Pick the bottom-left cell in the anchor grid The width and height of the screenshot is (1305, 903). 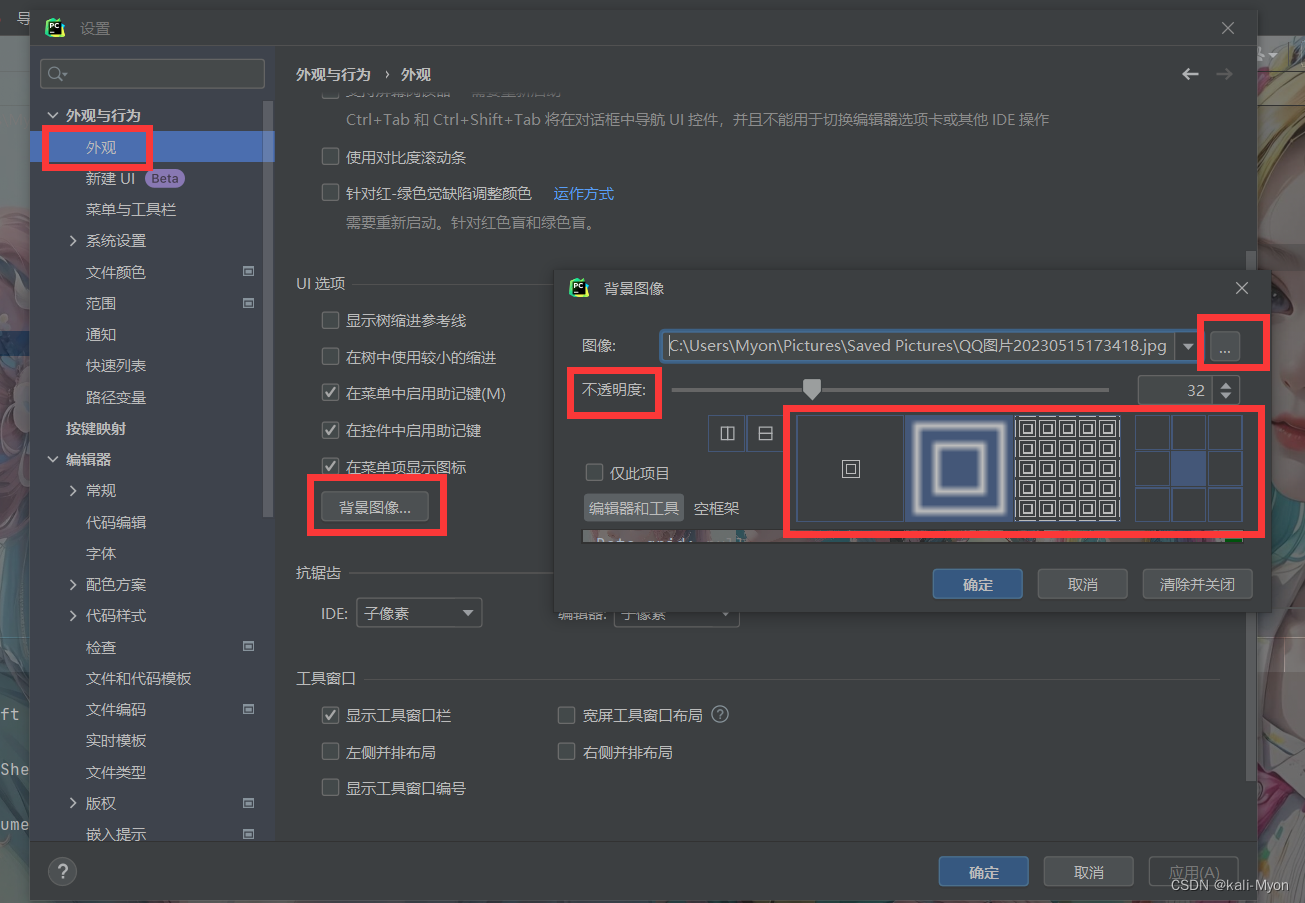coord(1152,504)
